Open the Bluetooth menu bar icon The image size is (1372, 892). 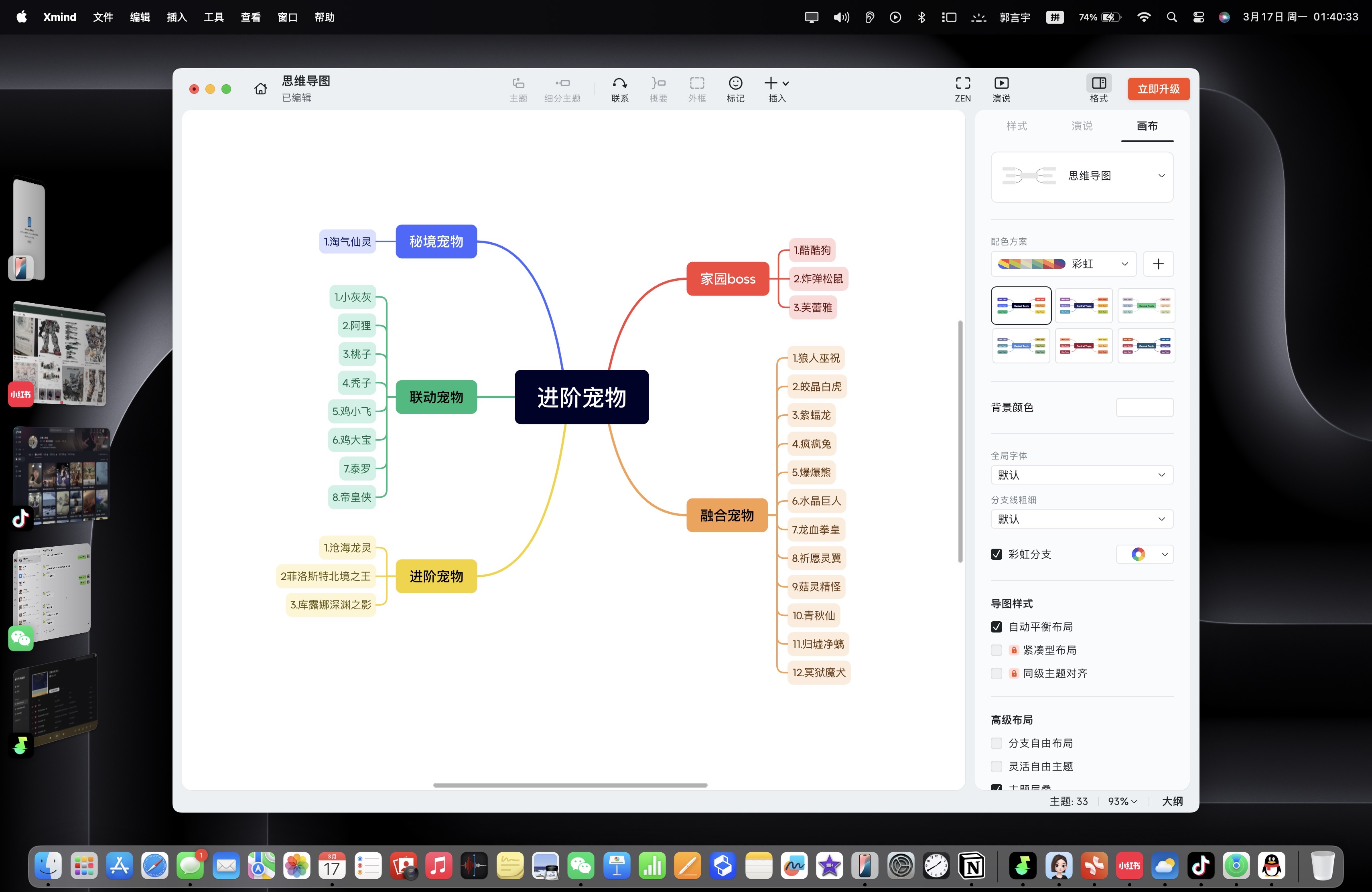click(921, 17)
